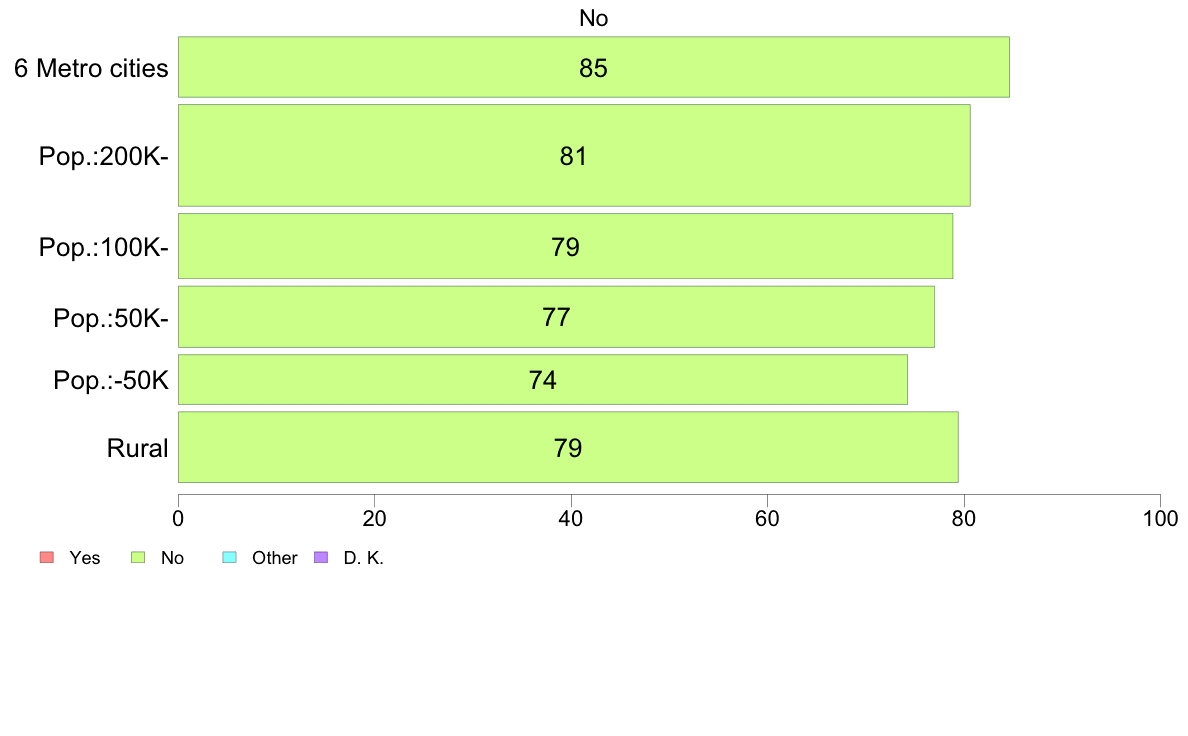Select the Pop.:50K- bar showing 77
The image size is (1188, 736).
[x=556, y=317]
